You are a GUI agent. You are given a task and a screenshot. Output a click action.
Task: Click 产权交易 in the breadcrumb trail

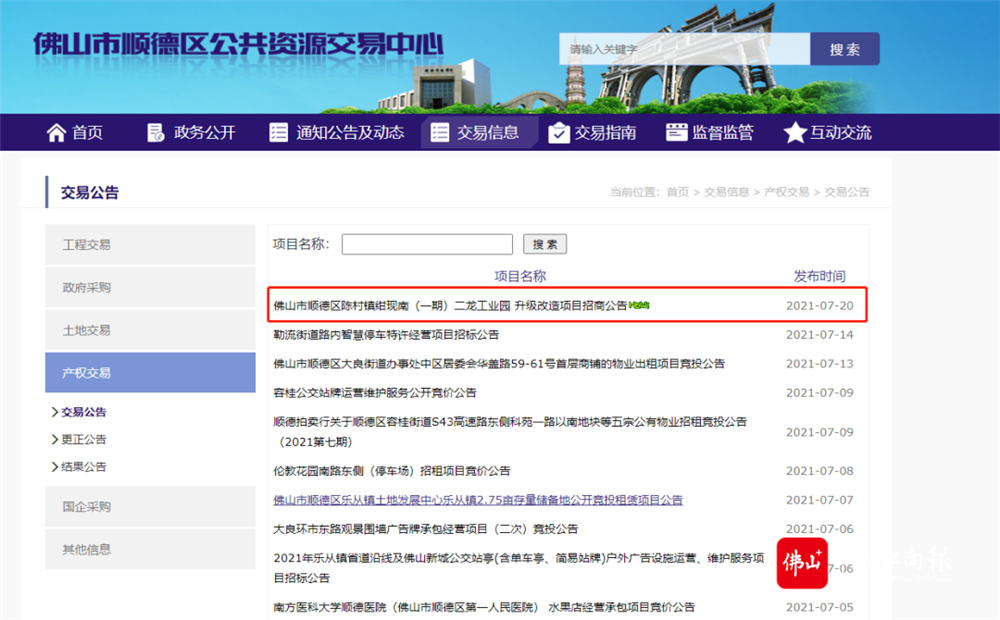click(x=786, y=192)
